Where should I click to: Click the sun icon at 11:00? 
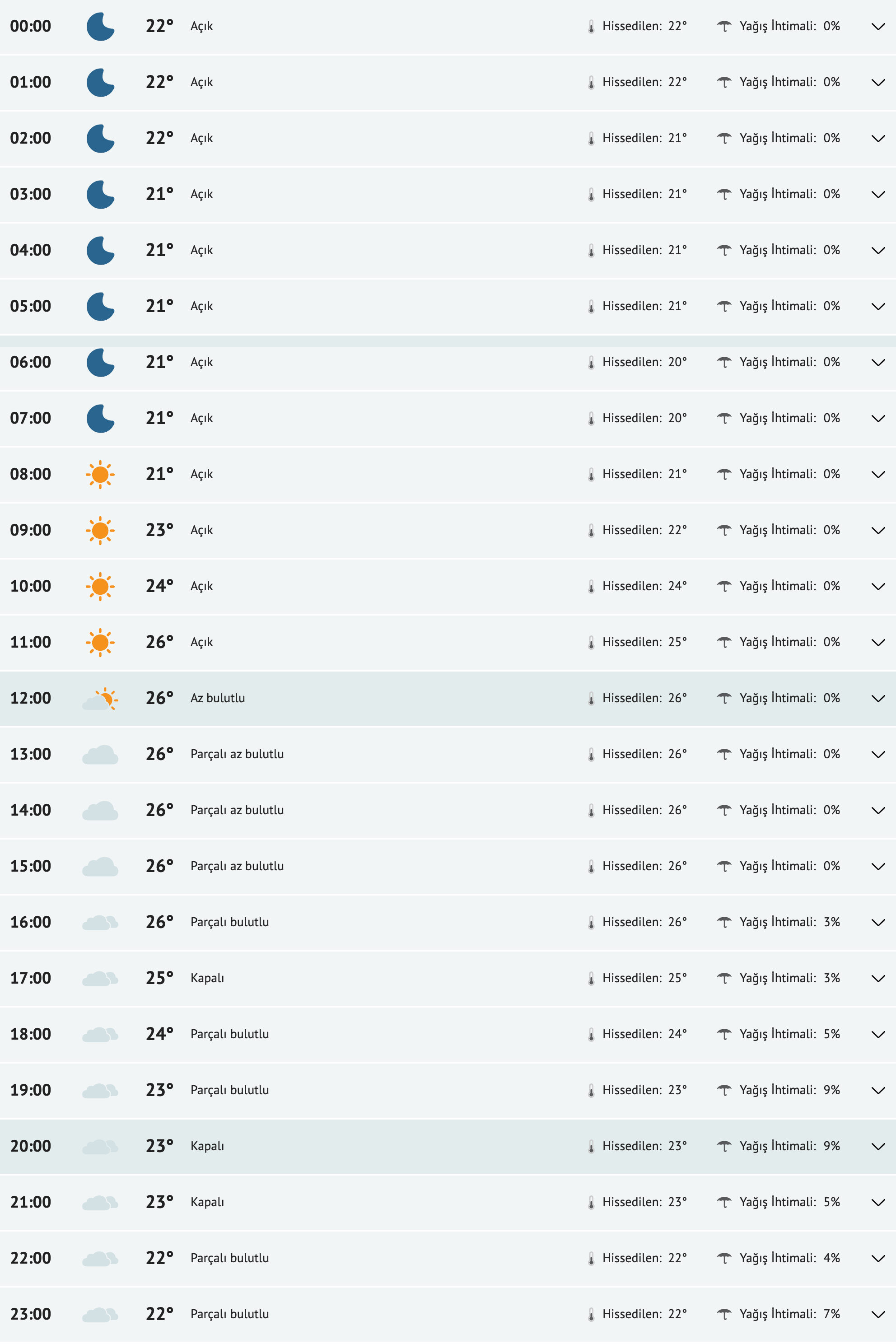(100, 642)
